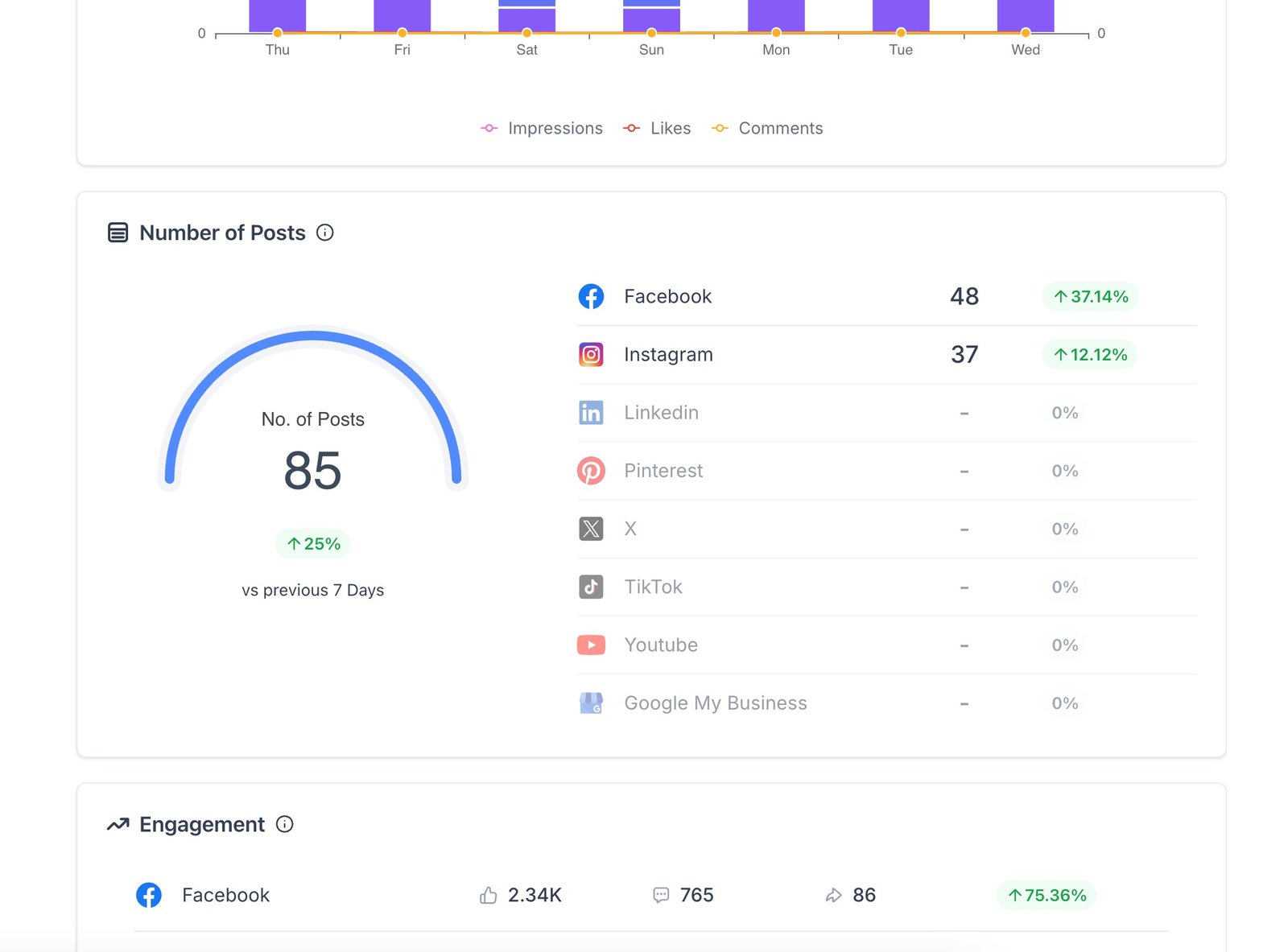Click the Facebook engagement comments icon
Viewport: 1288px width, 952px height.
661,895
